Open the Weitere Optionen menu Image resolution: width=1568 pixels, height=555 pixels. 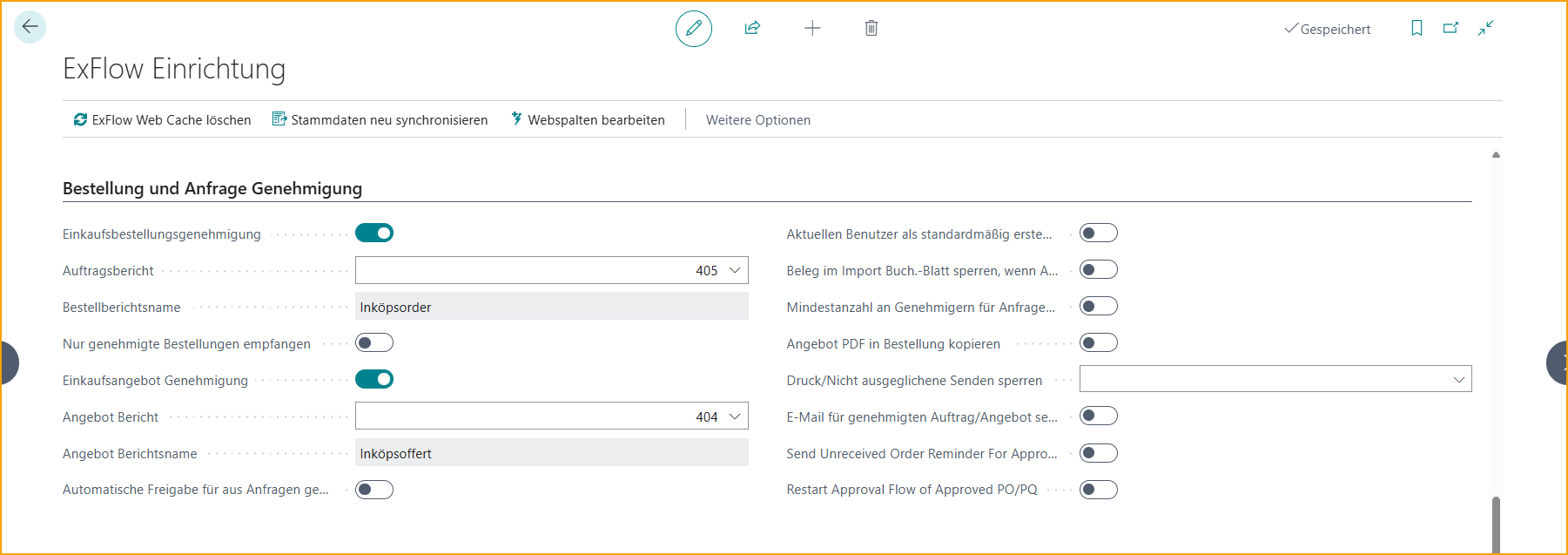[x=757, y=120]
